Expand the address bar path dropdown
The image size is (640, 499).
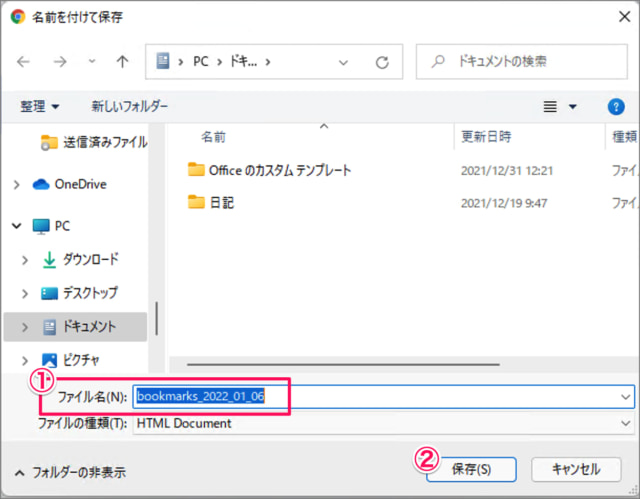click(346, 62)
